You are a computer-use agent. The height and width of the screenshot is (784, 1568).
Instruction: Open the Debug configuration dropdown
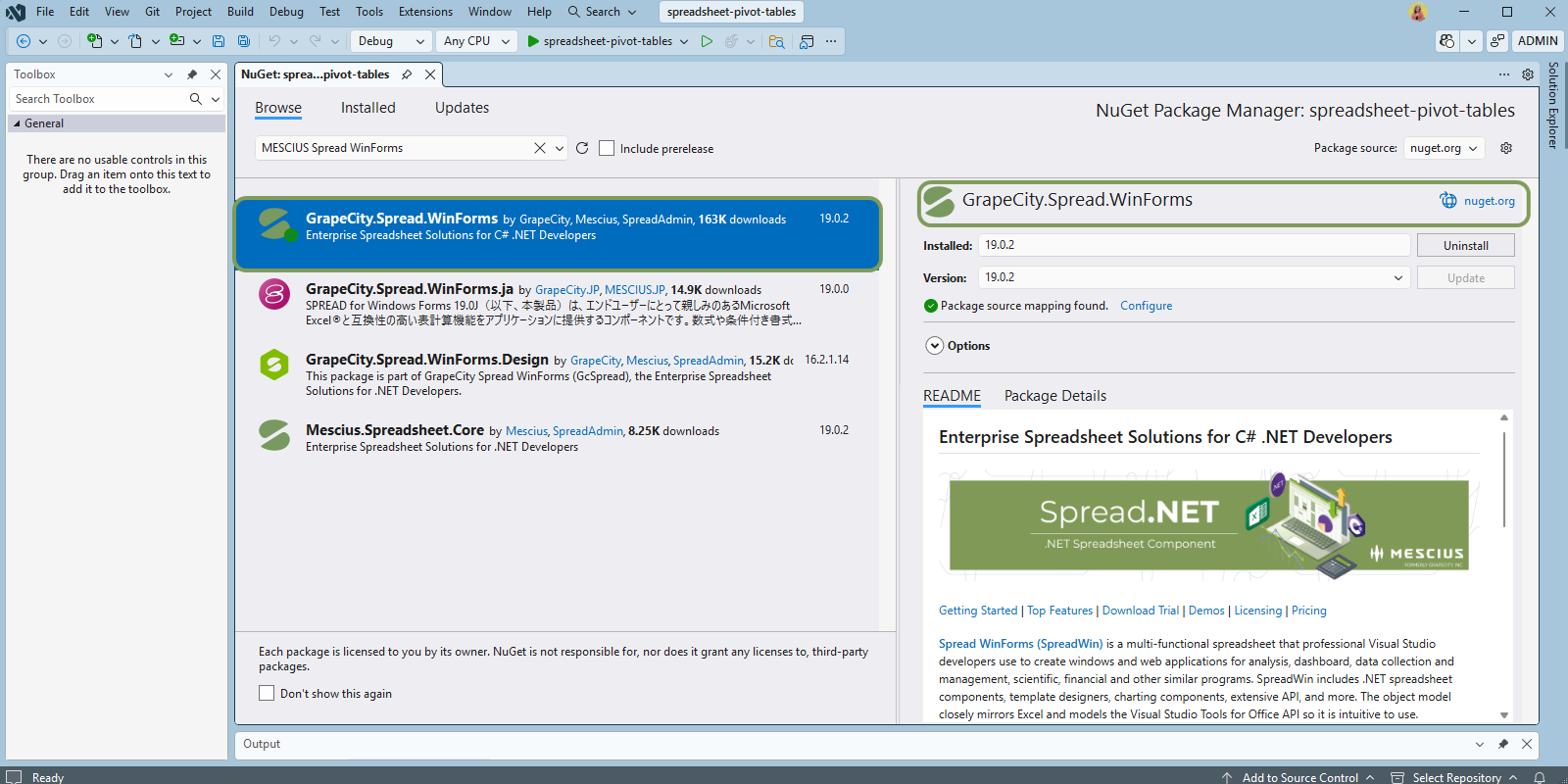pos(392,41)
